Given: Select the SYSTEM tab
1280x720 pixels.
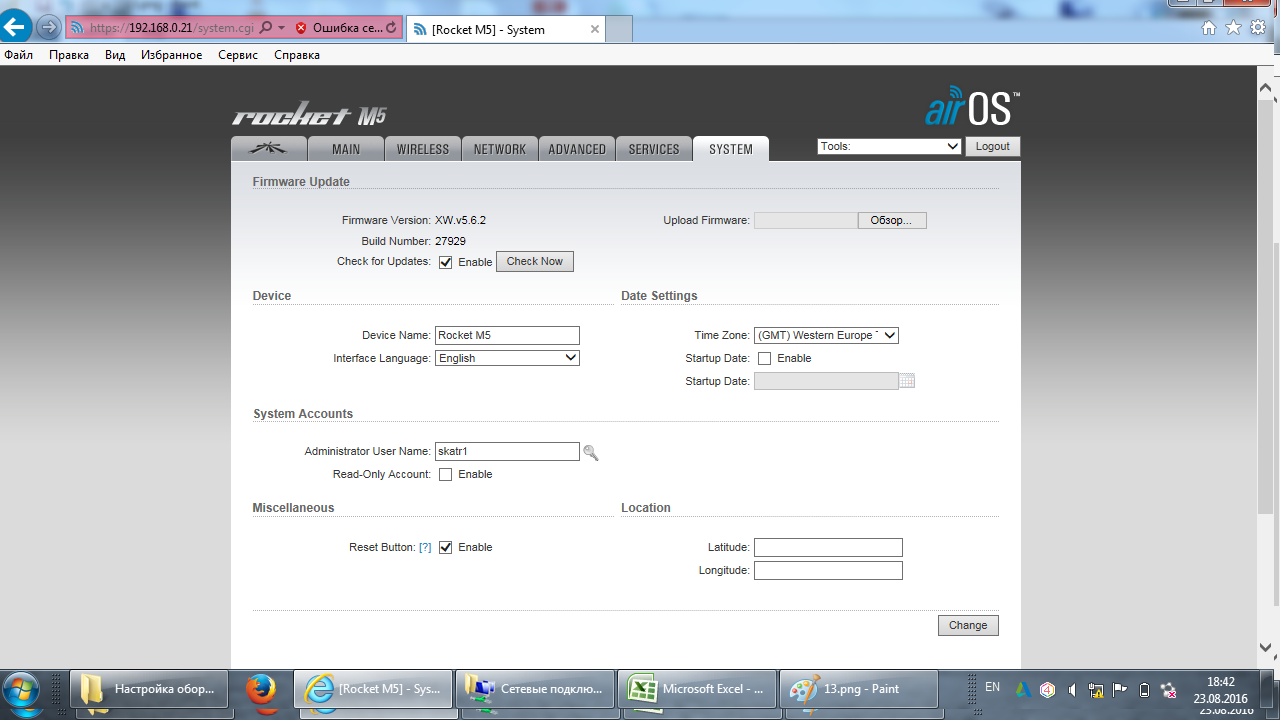Looking at the screenshot, I should click(731, 149).
